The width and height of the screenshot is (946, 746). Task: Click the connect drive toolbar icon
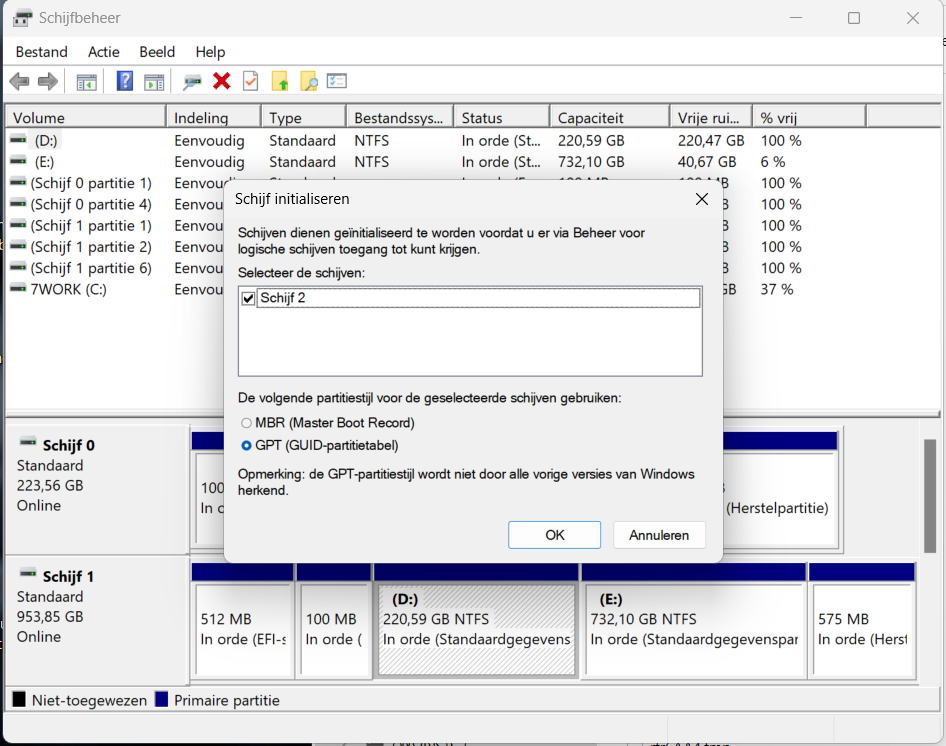[x=192, y=82]
